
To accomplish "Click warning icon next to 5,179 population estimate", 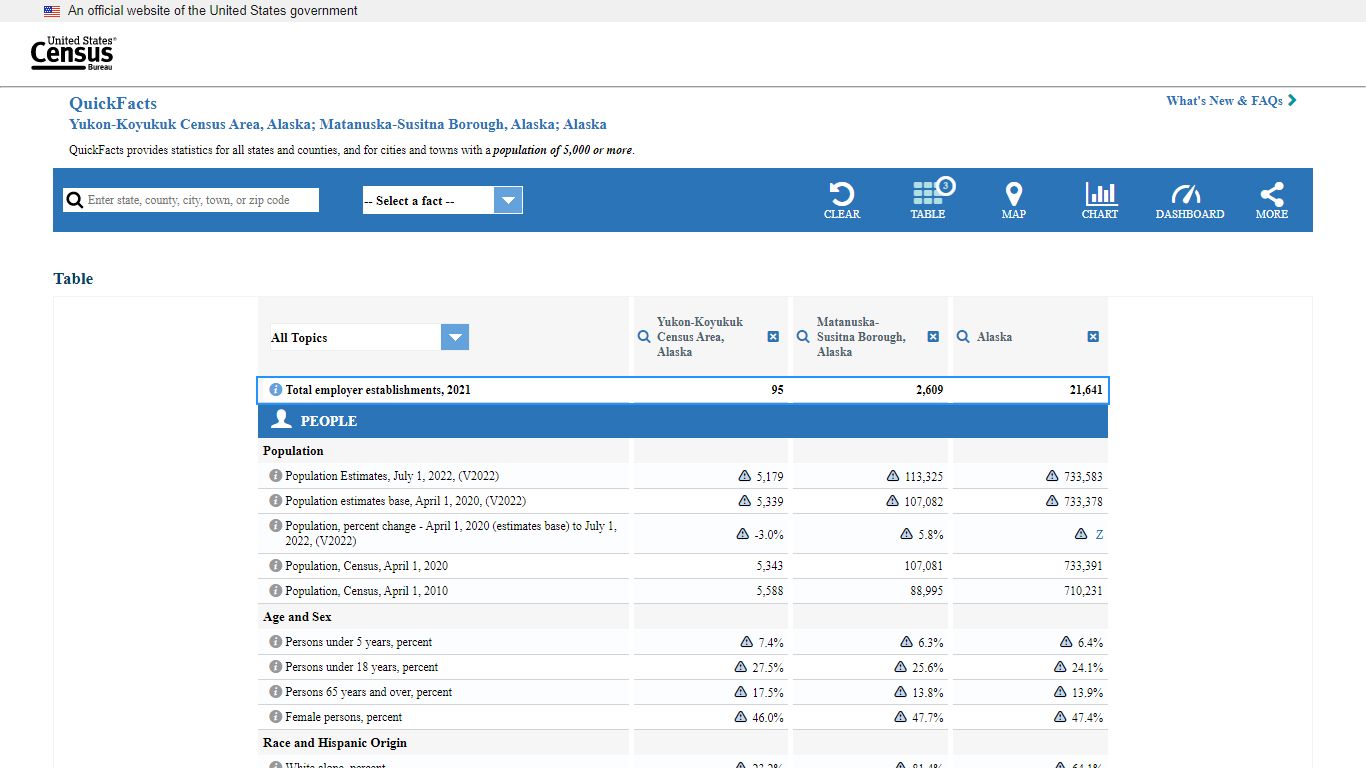I will (744, 476).
